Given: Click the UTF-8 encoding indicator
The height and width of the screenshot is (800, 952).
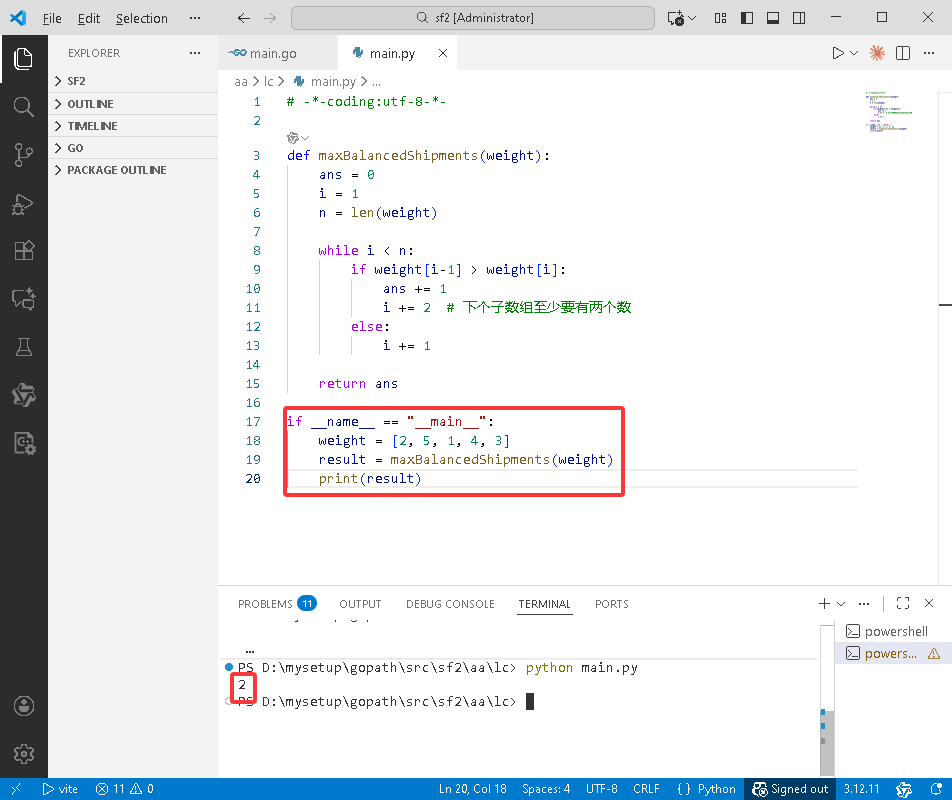Looking at the screenshot, I should pyautogui.click(x=601, y=788).
